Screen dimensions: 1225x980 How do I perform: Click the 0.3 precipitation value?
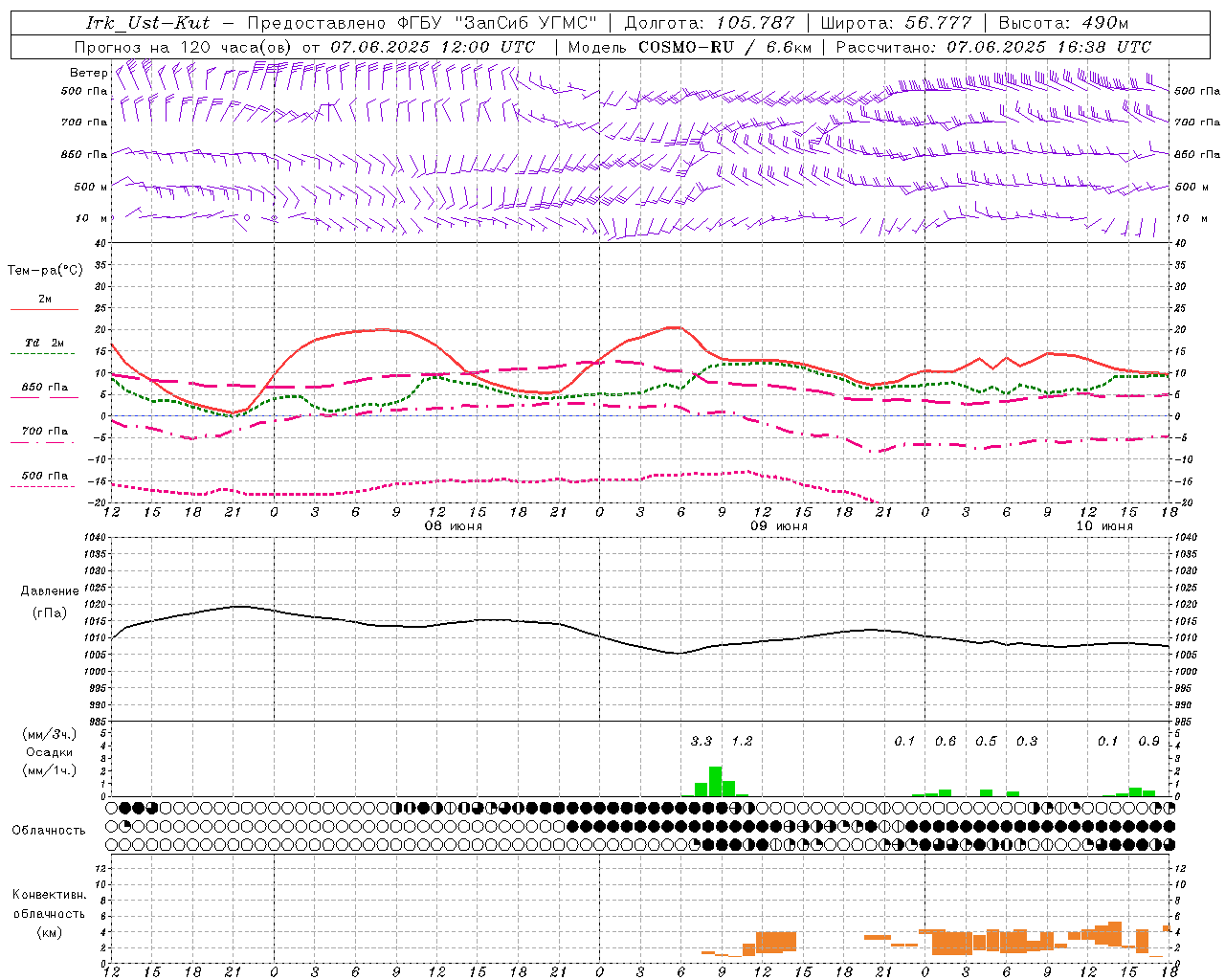point(1027,741)
